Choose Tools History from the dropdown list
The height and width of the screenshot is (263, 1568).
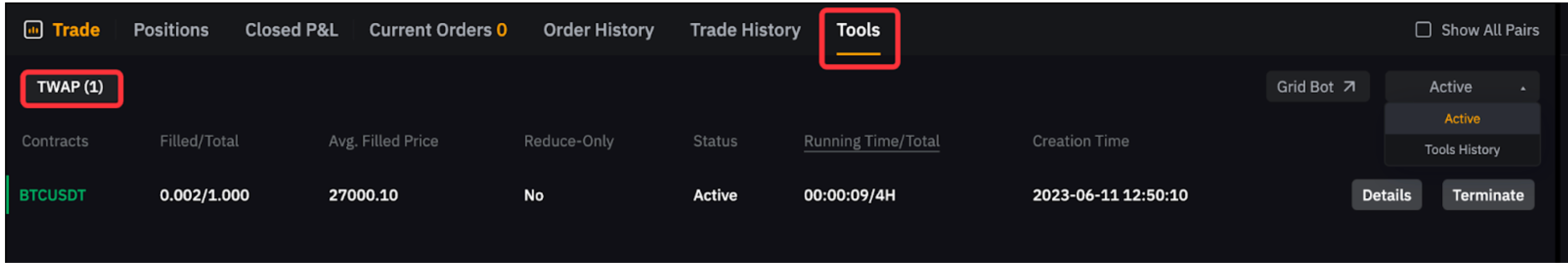click(1461, 150)
